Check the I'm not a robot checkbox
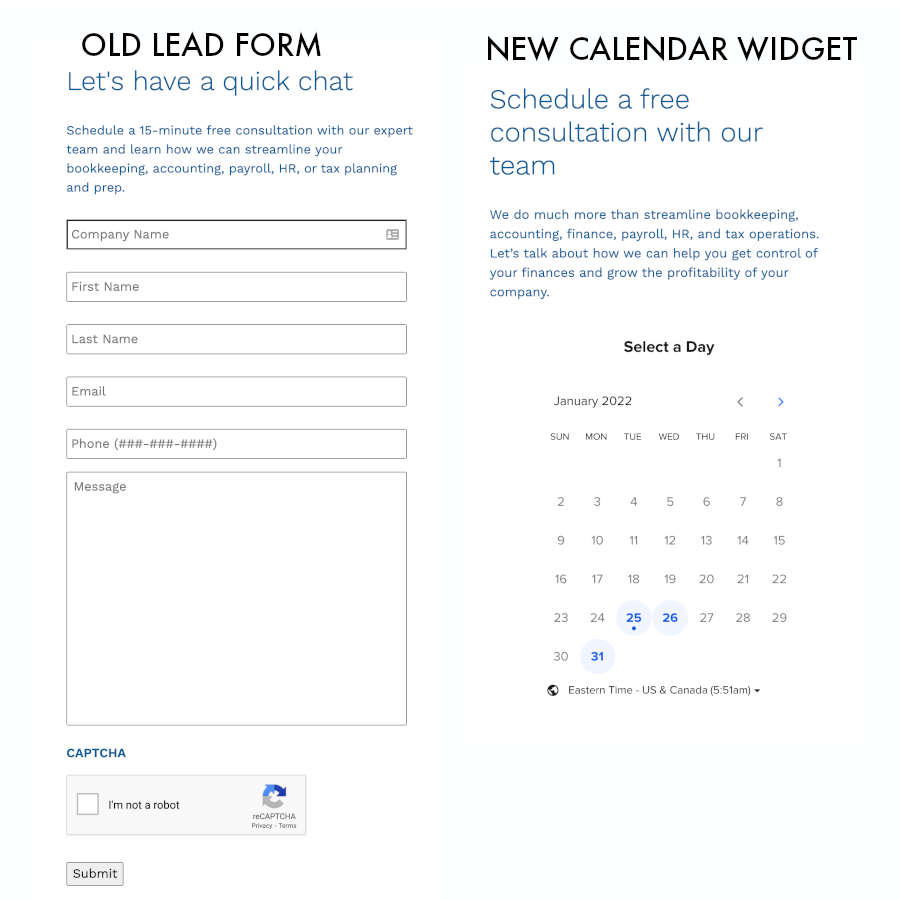This screenshot has width=900, height=900. click(88, 804)
